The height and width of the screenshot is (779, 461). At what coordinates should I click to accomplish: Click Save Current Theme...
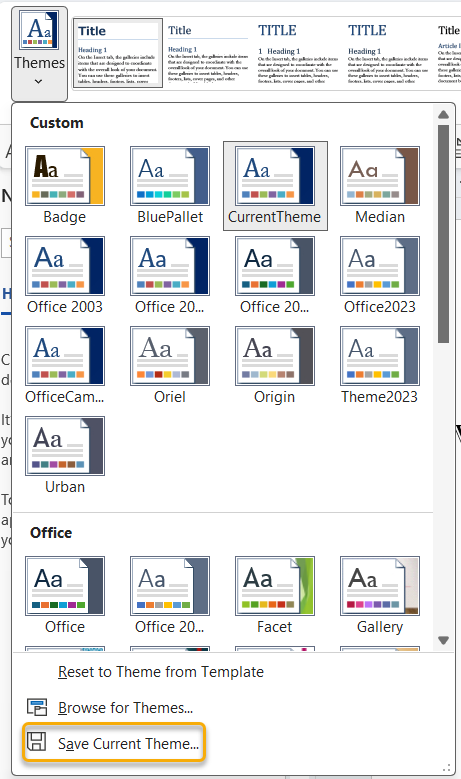[114, 743]
